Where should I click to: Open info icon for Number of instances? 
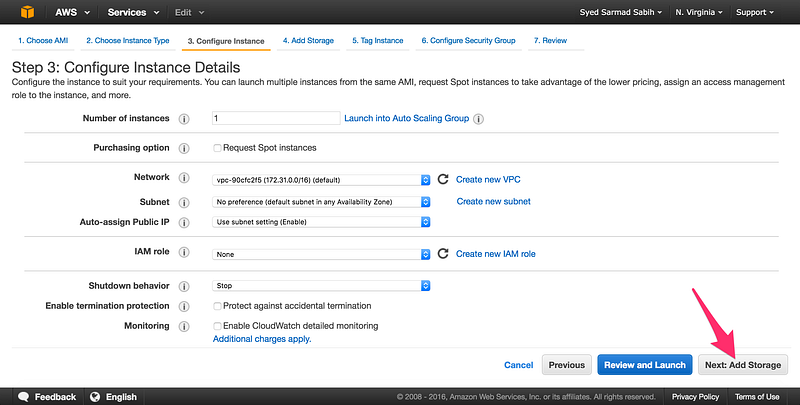tap(184, 119)
